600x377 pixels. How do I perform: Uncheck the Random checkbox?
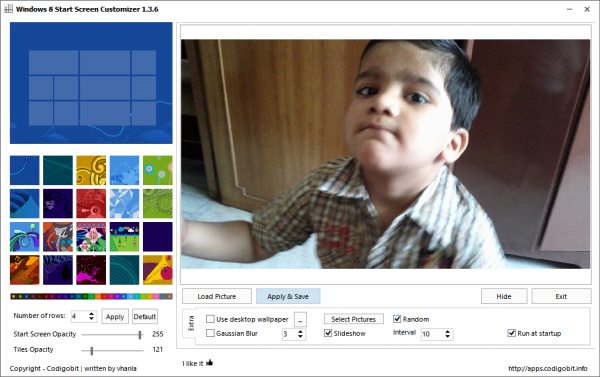click(x=397, y=319)
